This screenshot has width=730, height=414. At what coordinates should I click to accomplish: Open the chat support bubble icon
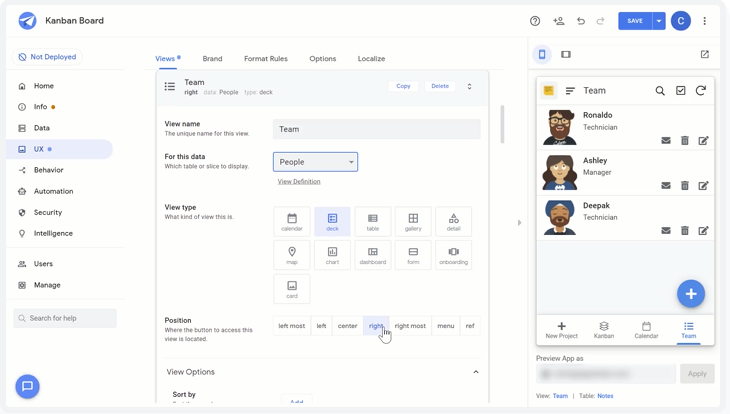27,387
